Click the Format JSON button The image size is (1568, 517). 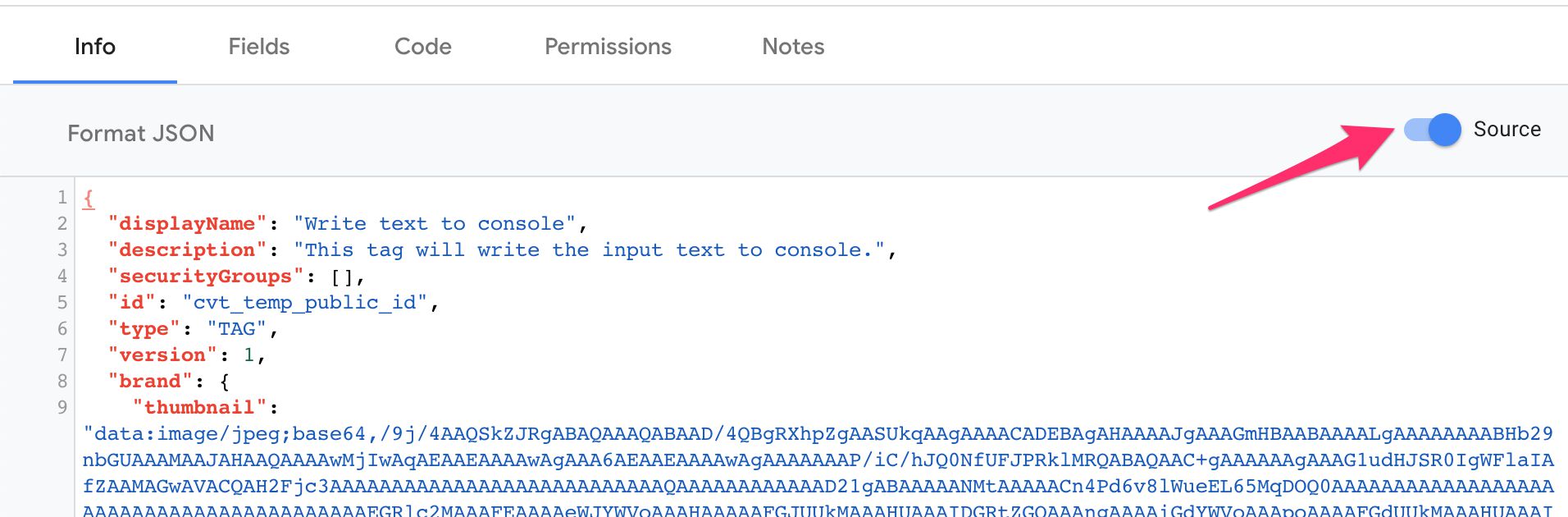point(141,133)
